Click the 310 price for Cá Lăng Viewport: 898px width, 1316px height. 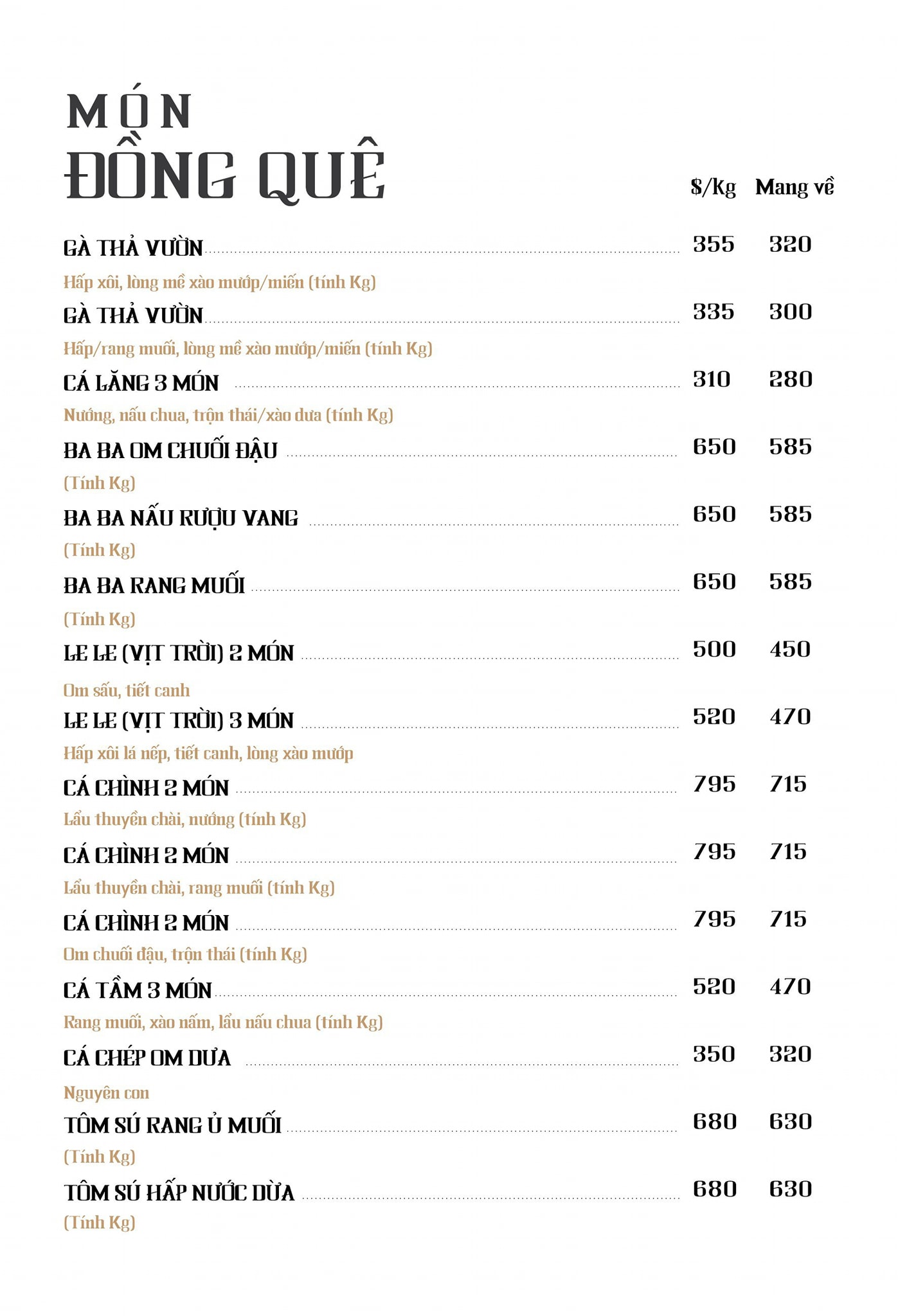[x=712, y=380]
